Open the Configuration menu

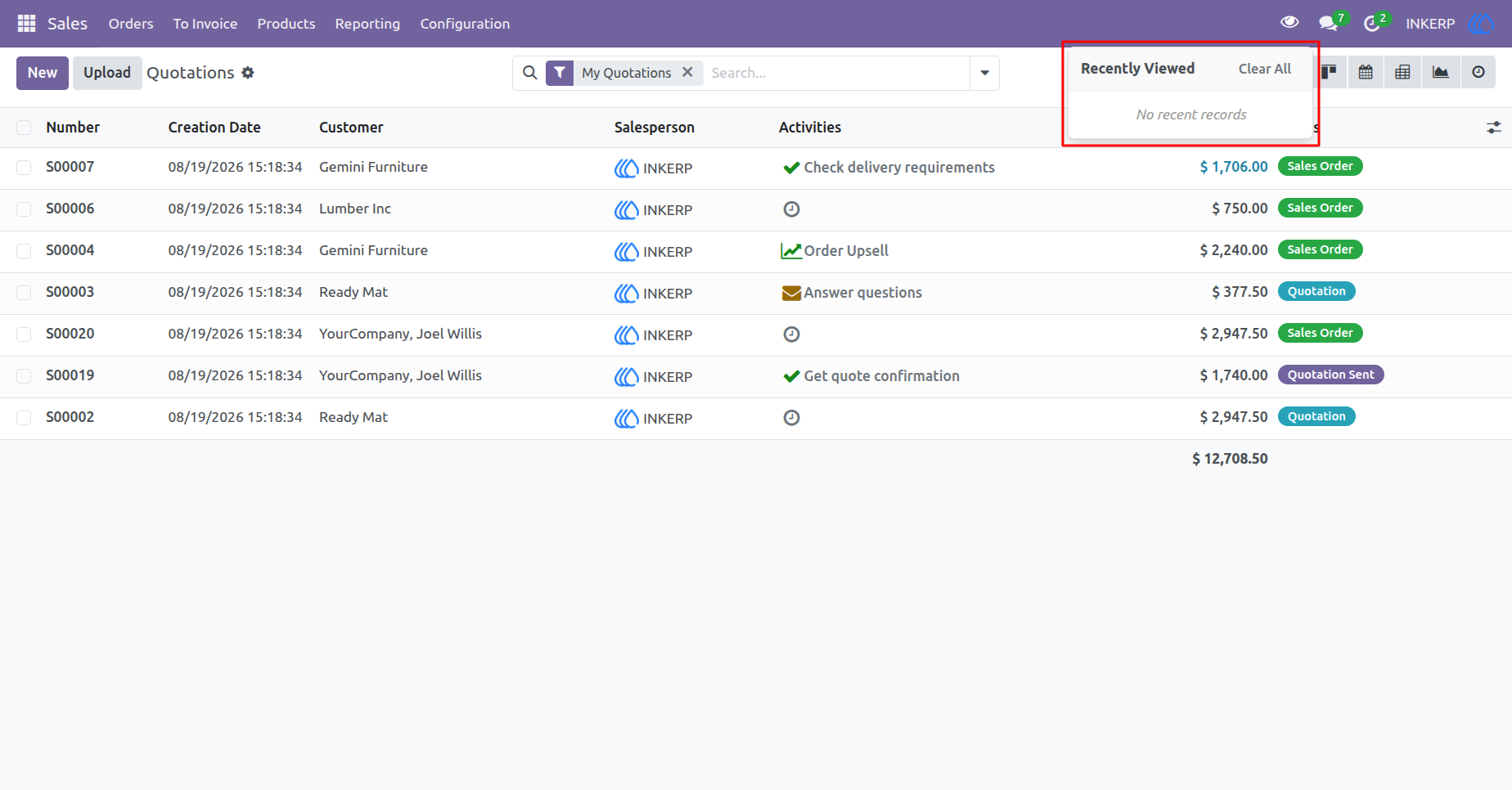coord(465,24)
